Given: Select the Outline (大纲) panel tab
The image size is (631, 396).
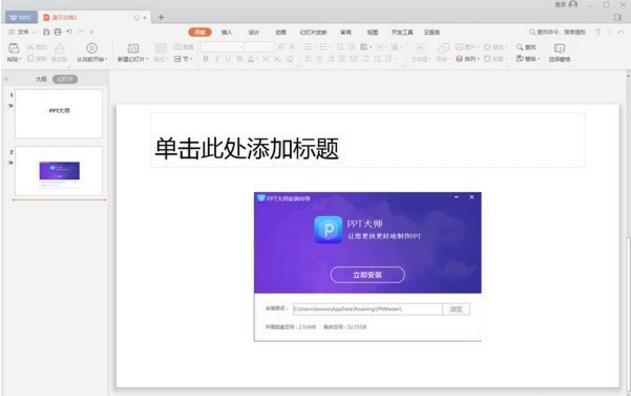Looking at the screenshot, I should click(41, 79).
